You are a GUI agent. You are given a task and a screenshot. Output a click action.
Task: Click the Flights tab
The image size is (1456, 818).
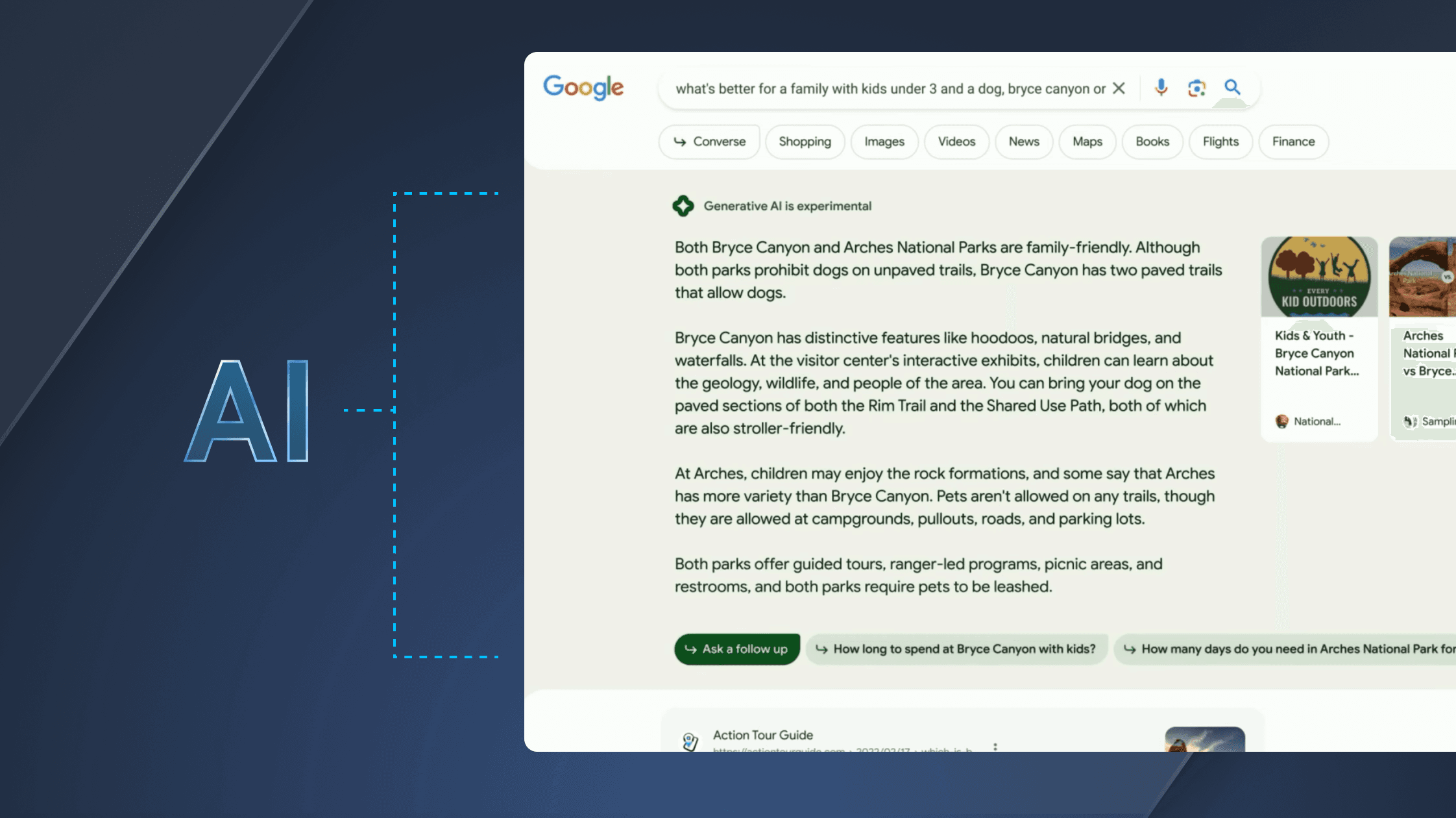pyautogui.click(x=1221, y=141)
